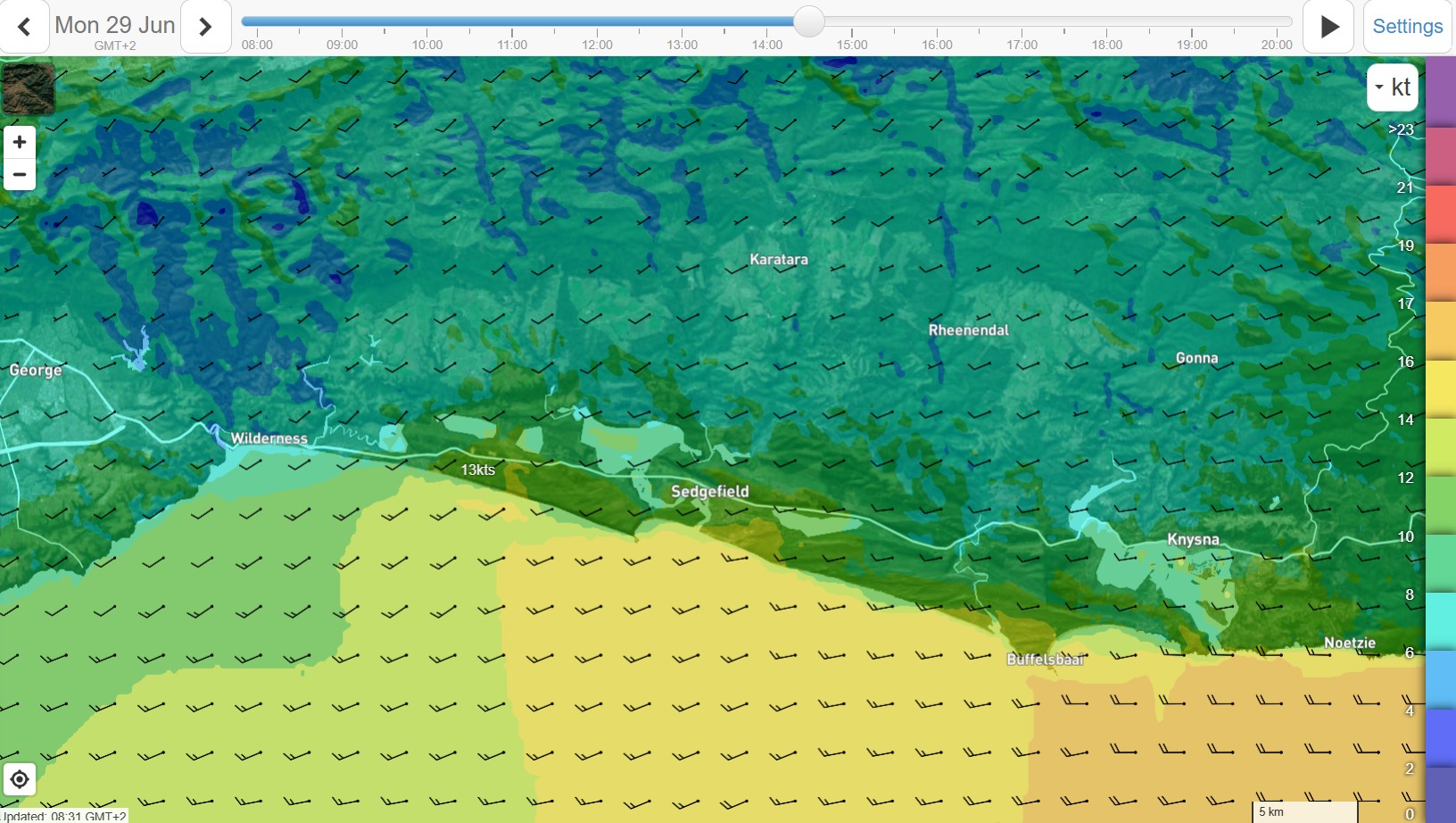Jump timeline to 10:00
Viewport: 1456px width, 823px height.
tap(427, 45)
